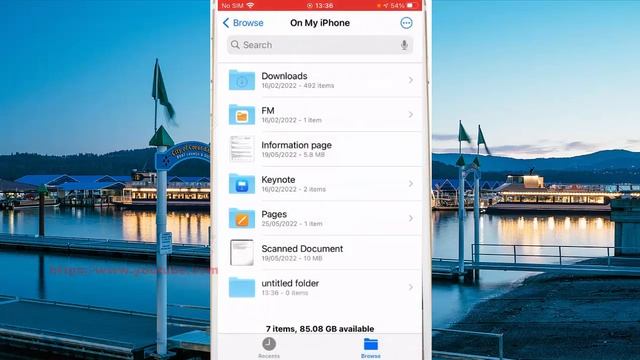Viewport: 640px width, 360px height.
Task: Open the Scanned Document thumbnail
Action: coord(242,253)
